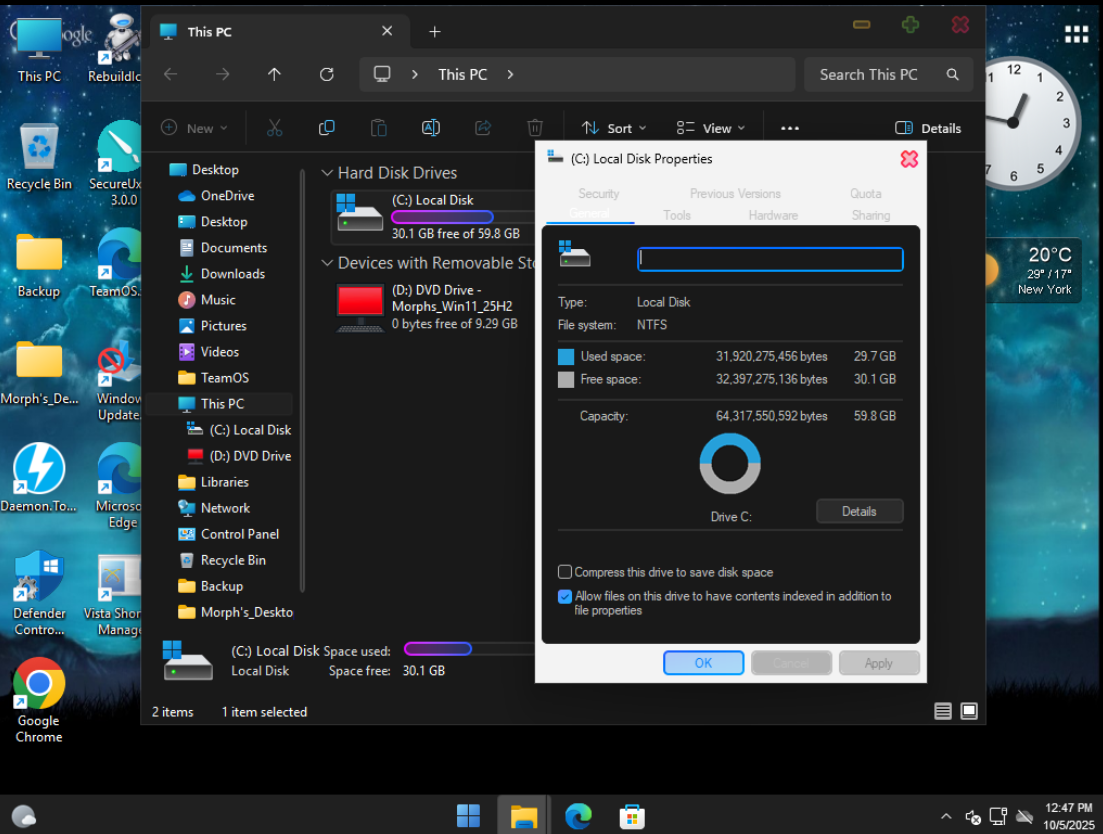The image size is (1103, 834).
Task: Click the Cut scissors icon in toolbar
Action: click(x=274, y=128)
